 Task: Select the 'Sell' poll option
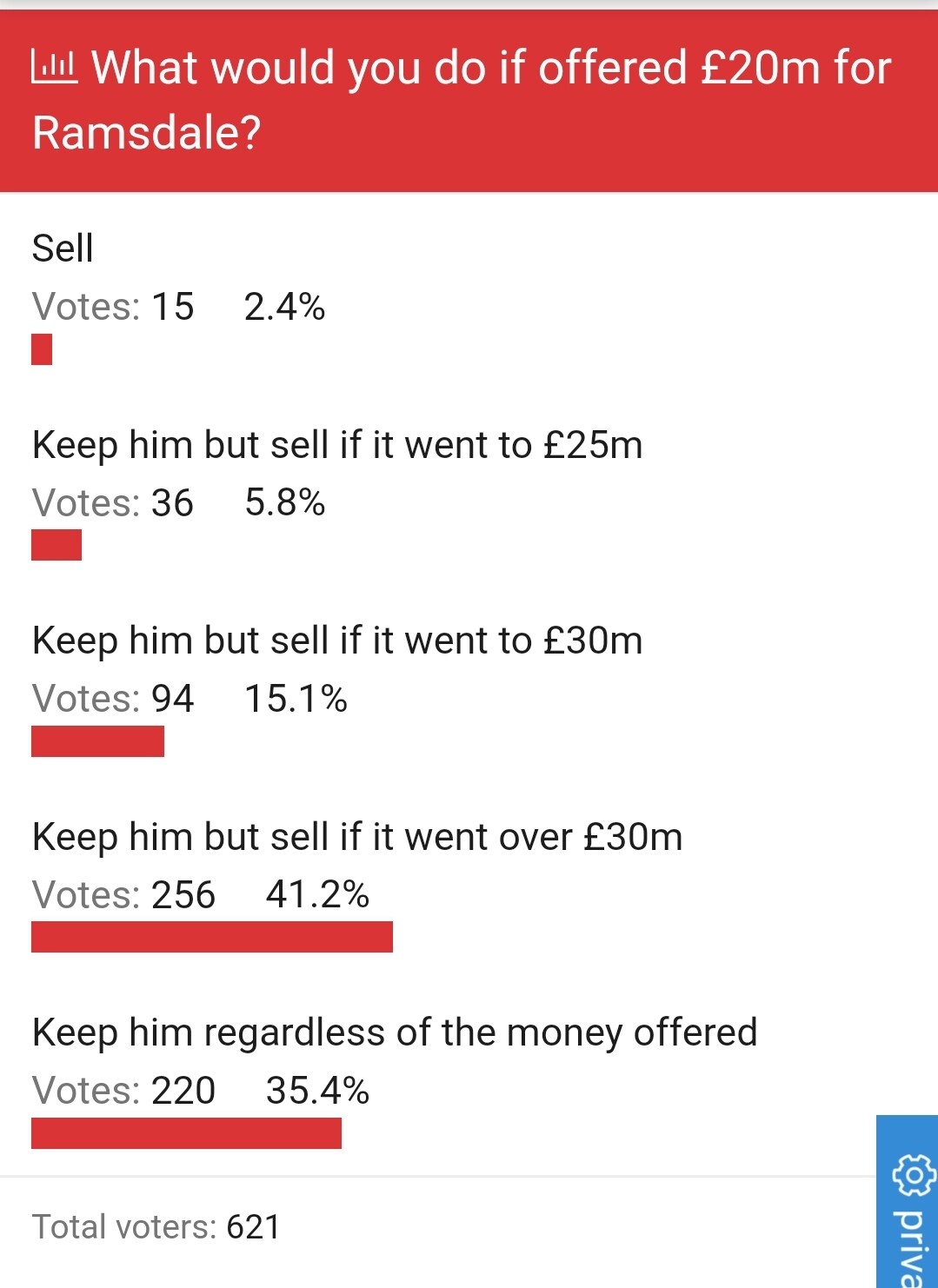coord(63,249)
